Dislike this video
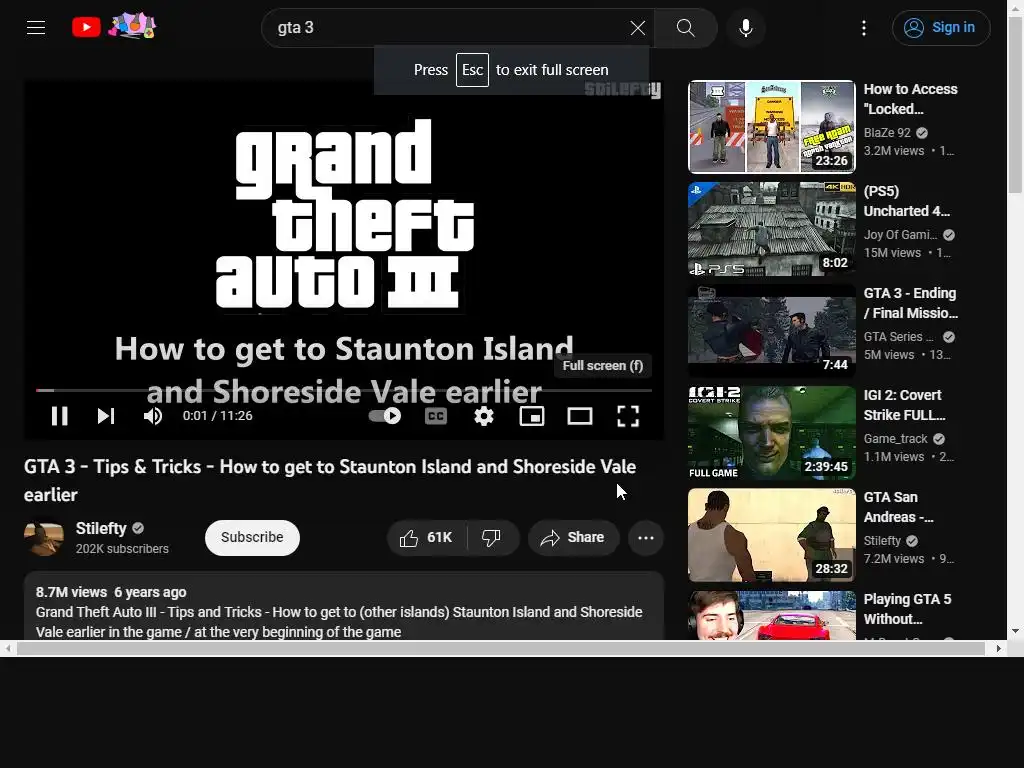The image size is (1024, 768). coord(492,537)
